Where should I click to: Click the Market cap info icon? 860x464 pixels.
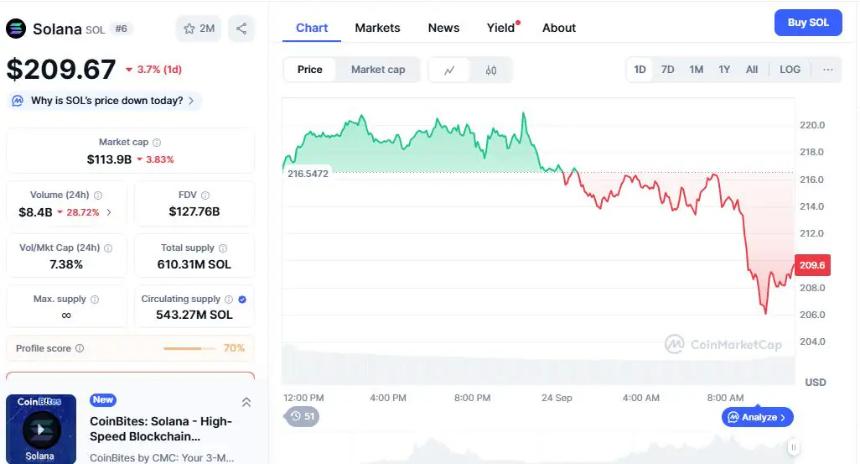click(157, 143)
